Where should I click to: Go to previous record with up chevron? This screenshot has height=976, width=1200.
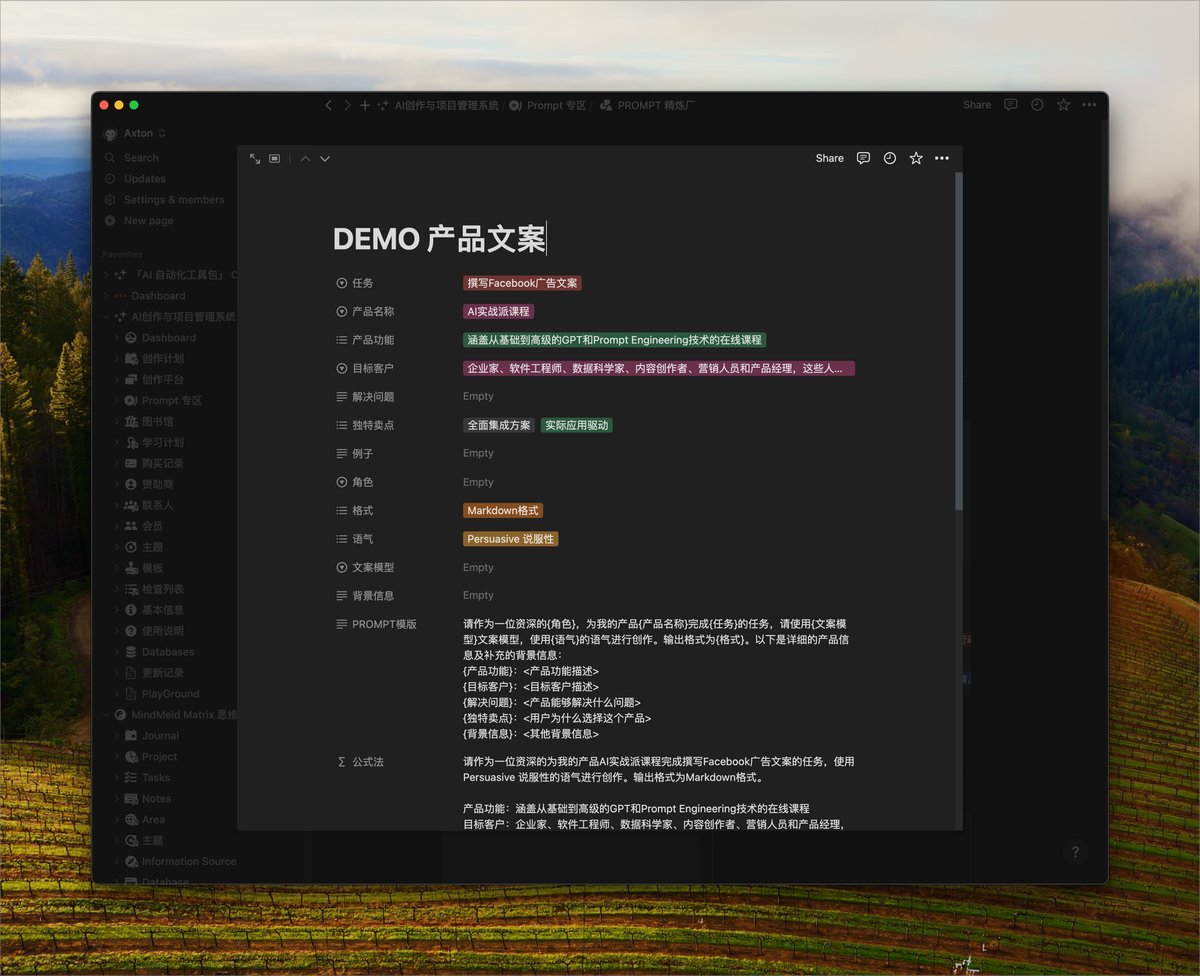tap(305, 159)
